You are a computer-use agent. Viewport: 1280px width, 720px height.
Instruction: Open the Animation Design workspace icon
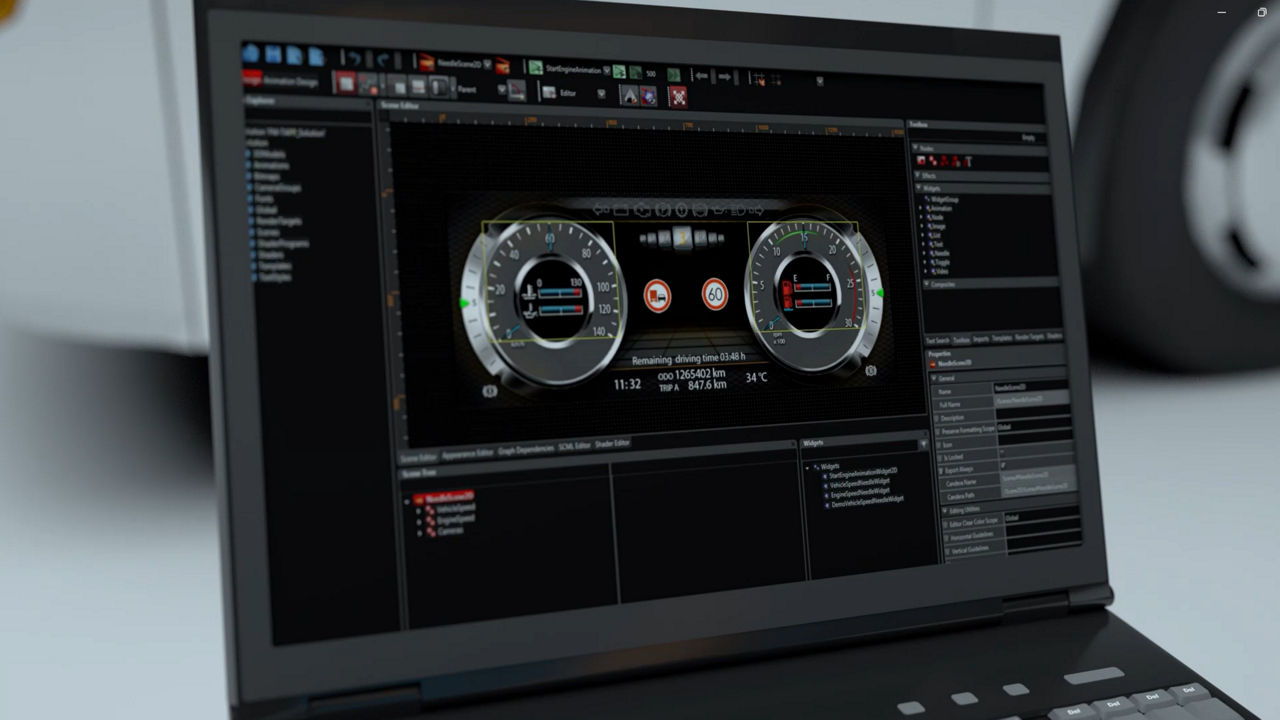[250, 79]
